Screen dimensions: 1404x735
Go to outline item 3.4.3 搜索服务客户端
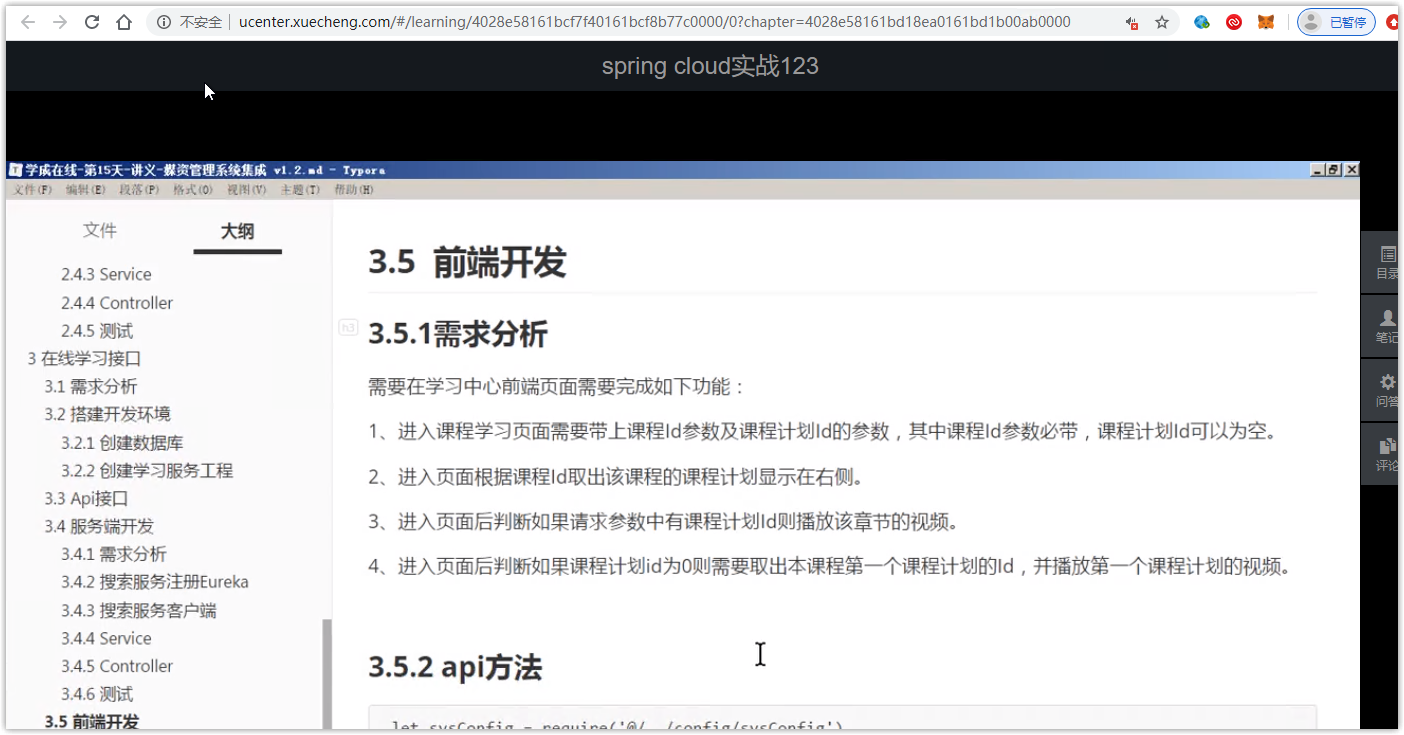[x=139, y=610]
